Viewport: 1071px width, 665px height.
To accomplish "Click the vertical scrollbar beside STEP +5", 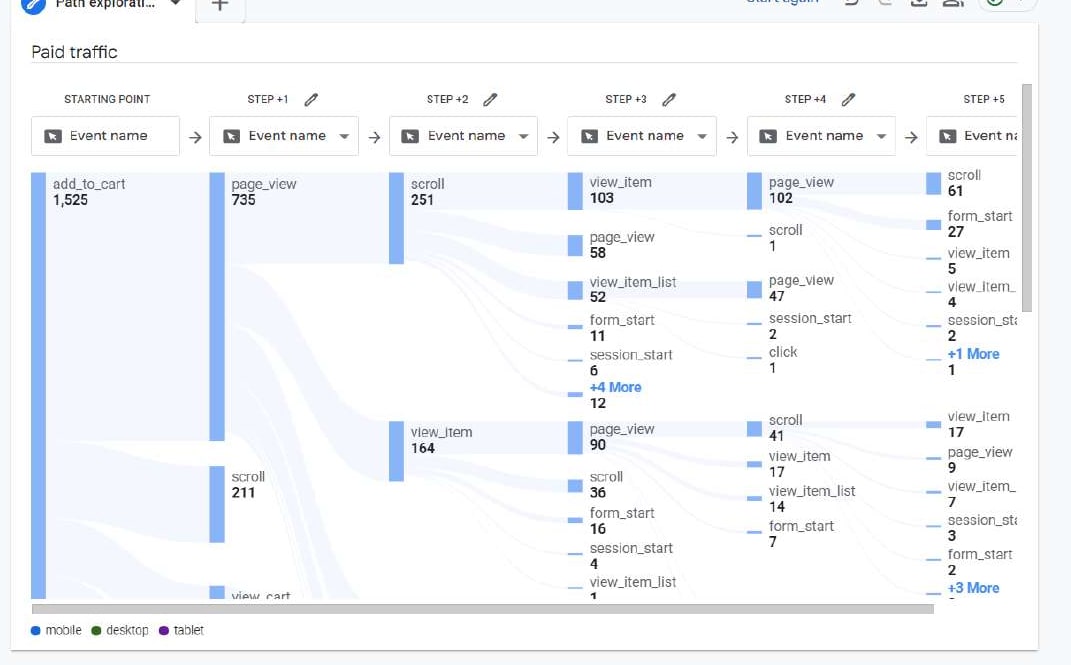I will point(1027,198).
